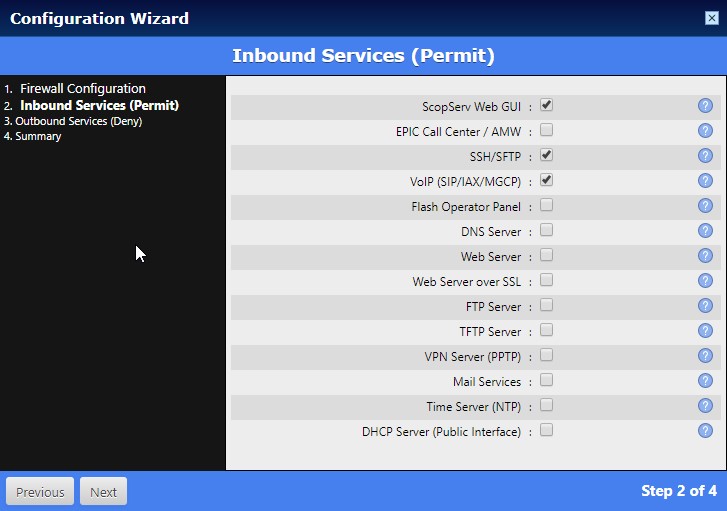Check Web Server over SSL checkbox
The height and width of the screenshot is (511, 727).
click(x=547, y=280)
